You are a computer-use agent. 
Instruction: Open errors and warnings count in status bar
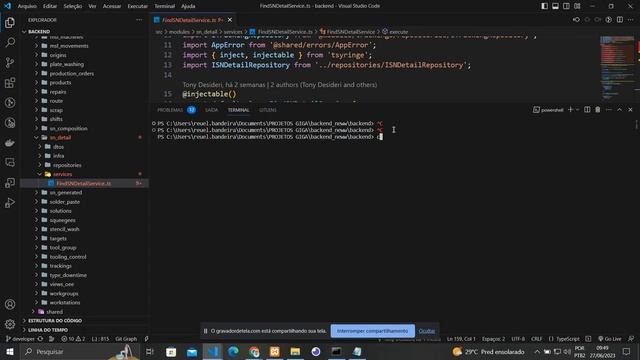point(73,339)
